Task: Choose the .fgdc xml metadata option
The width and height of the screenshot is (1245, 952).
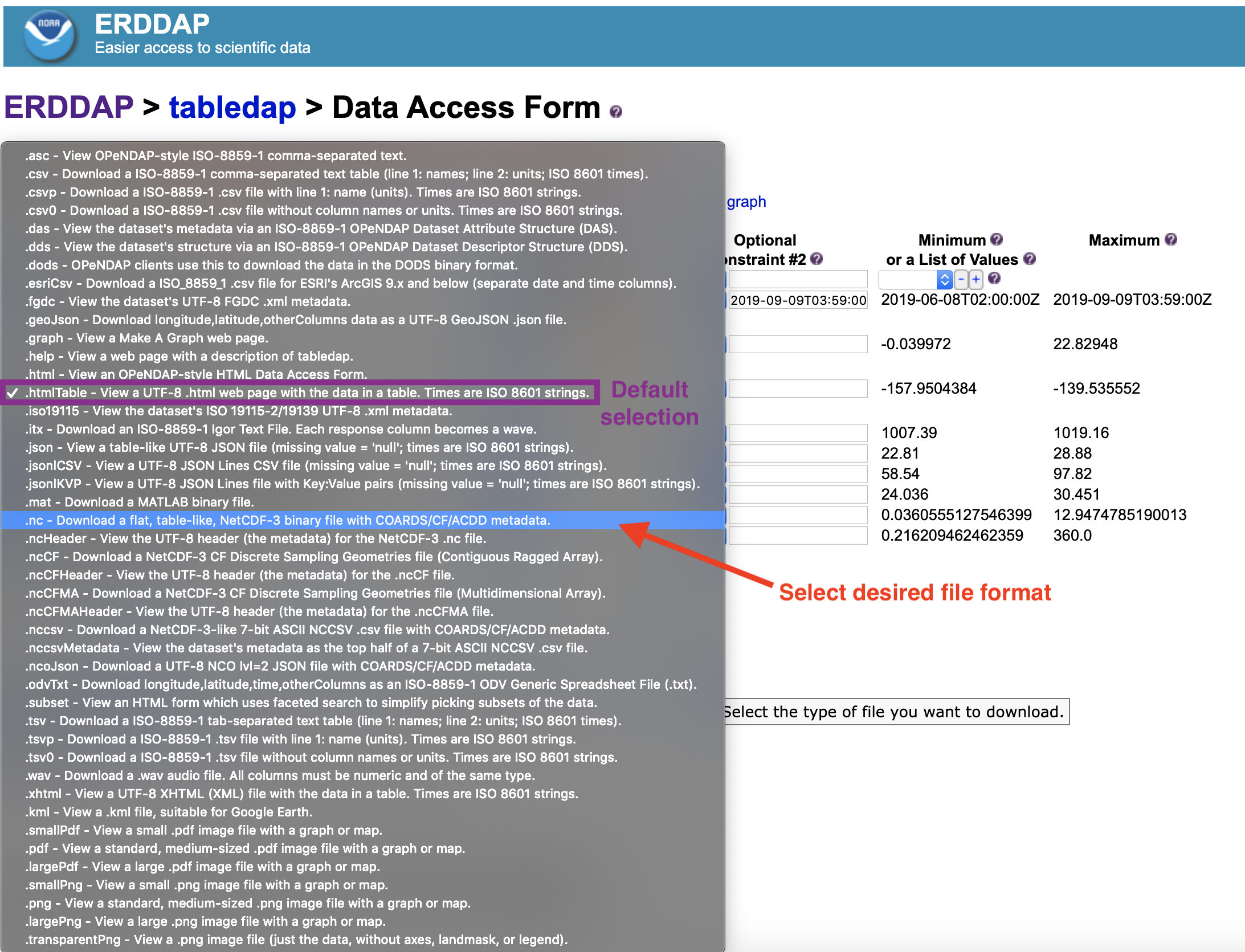Action: click(x=362, y=301)
